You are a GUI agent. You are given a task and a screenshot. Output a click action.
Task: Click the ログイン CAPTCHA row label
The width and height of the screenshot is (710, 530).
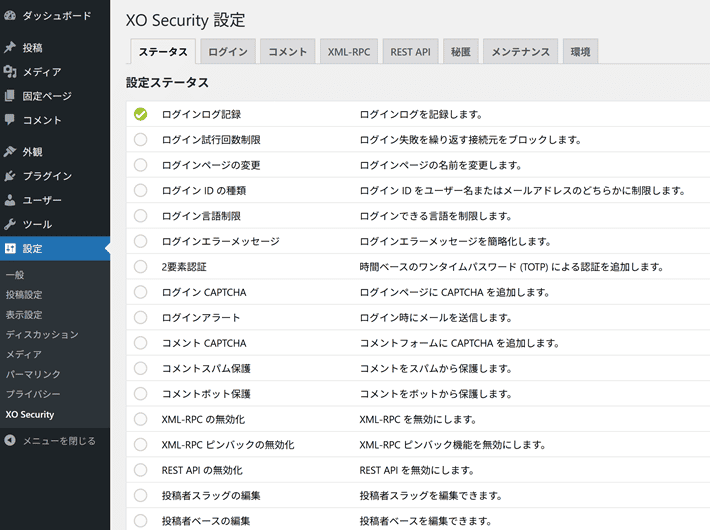tap(204, 292)
